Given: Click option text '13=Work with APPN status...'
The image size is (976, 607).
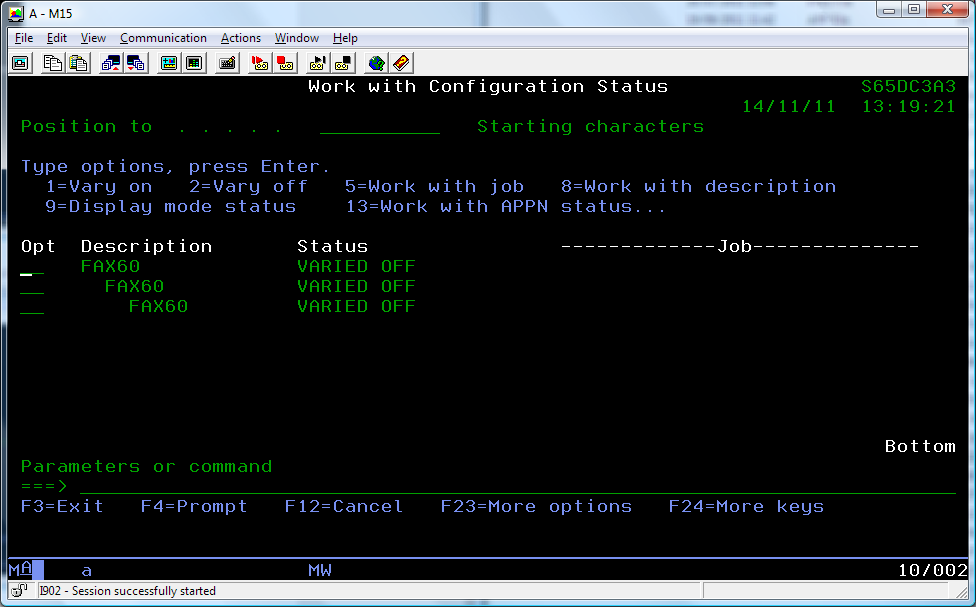Looking at the screenshot, I should coord(506,207).
